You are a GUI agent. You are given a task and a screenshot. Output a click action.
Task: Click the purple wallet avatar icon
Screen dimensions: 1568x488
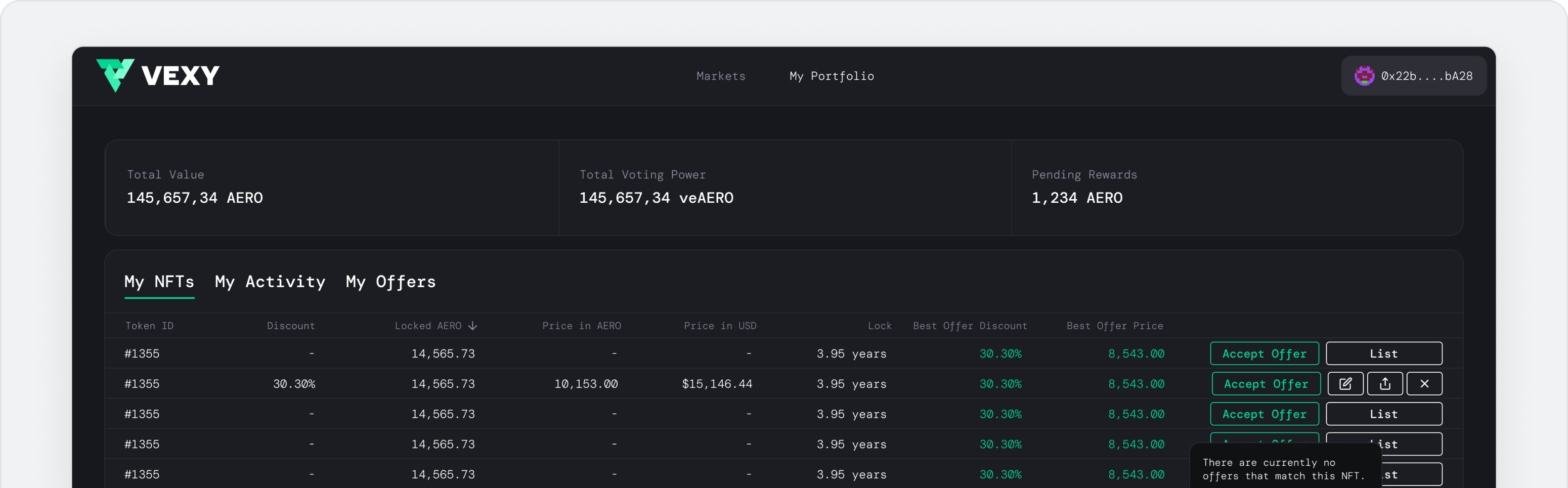(1364, 76)
